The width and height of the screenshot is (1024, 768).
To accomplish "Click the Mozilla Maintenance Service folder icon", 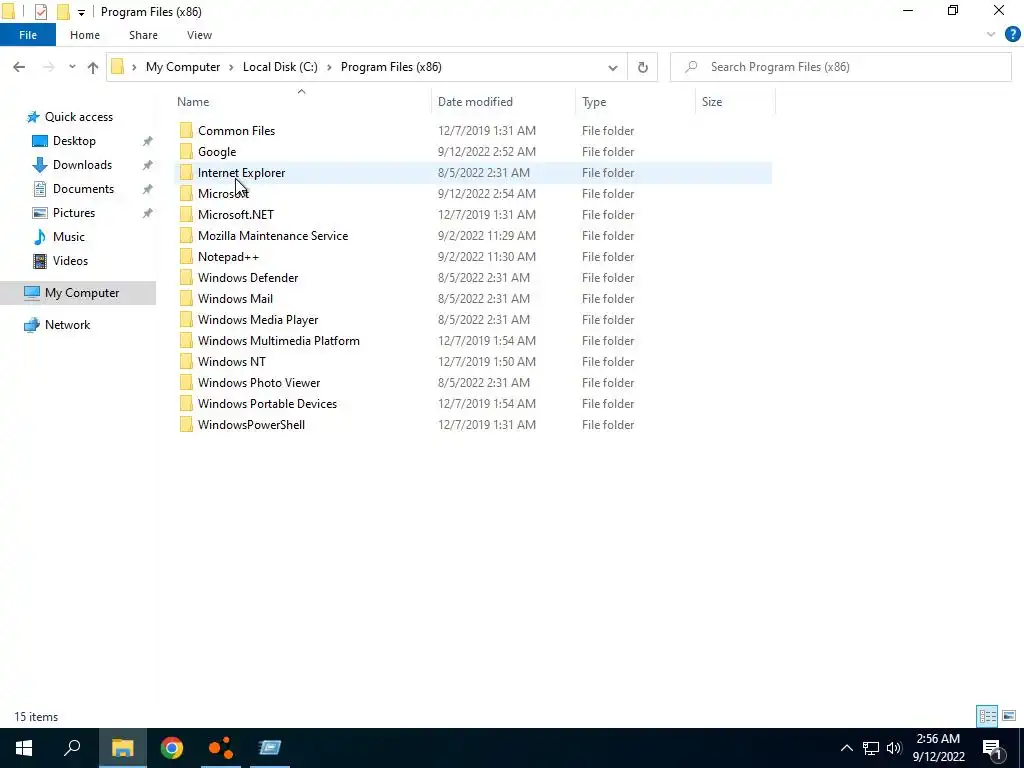I will (186, 236).
